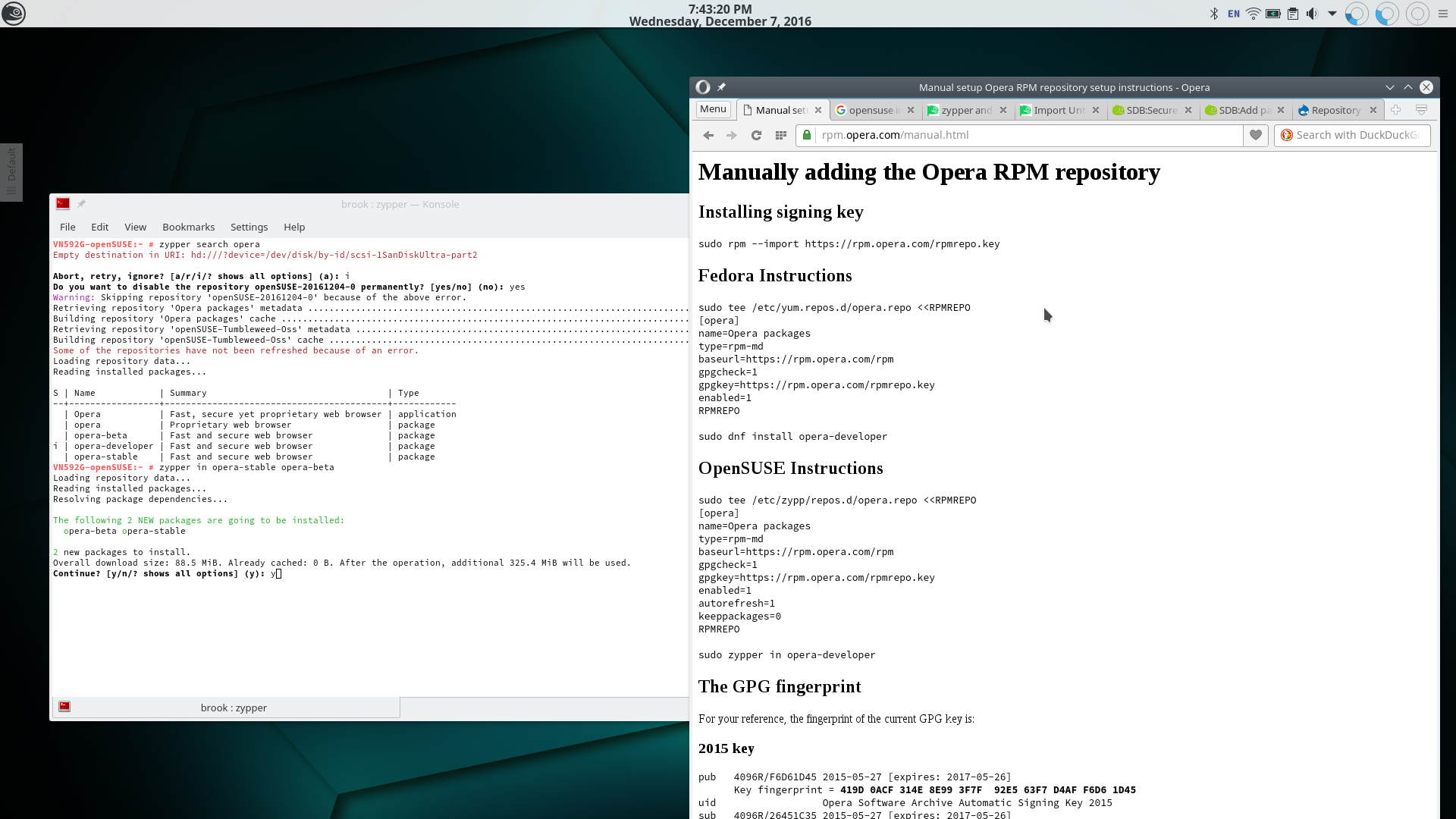Close the 'opensuse' Google tab

(x=911, y=110)
